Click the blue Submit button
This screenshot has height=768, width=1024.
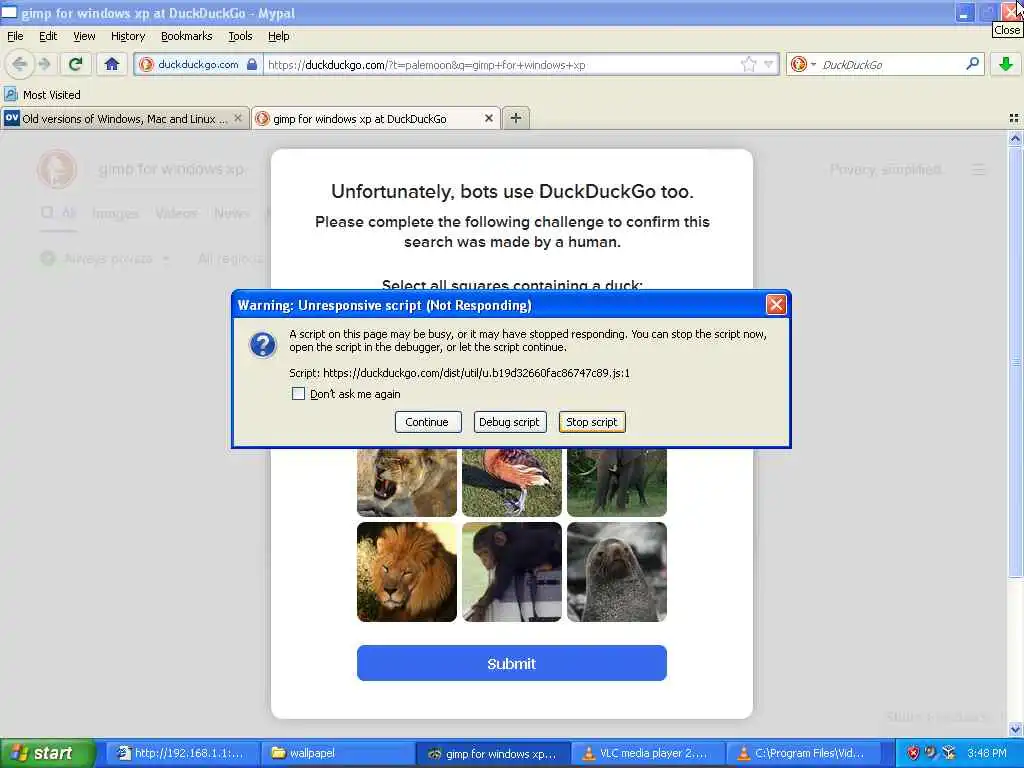tap(512, 664)
